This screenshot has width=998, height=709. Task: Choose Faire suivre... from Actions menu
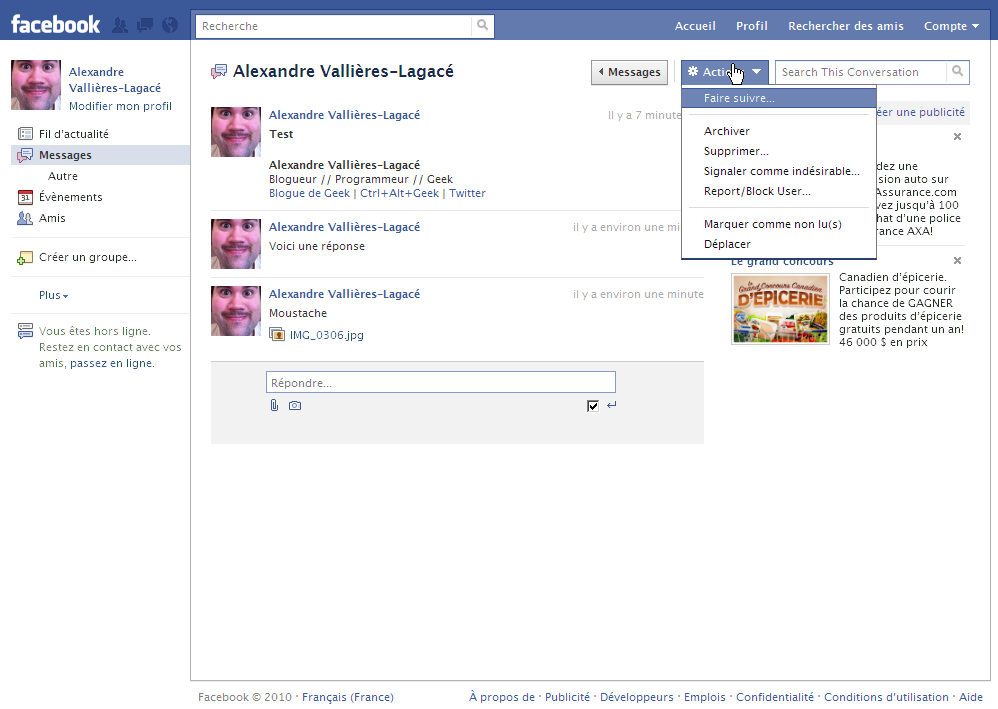[778, 98]
